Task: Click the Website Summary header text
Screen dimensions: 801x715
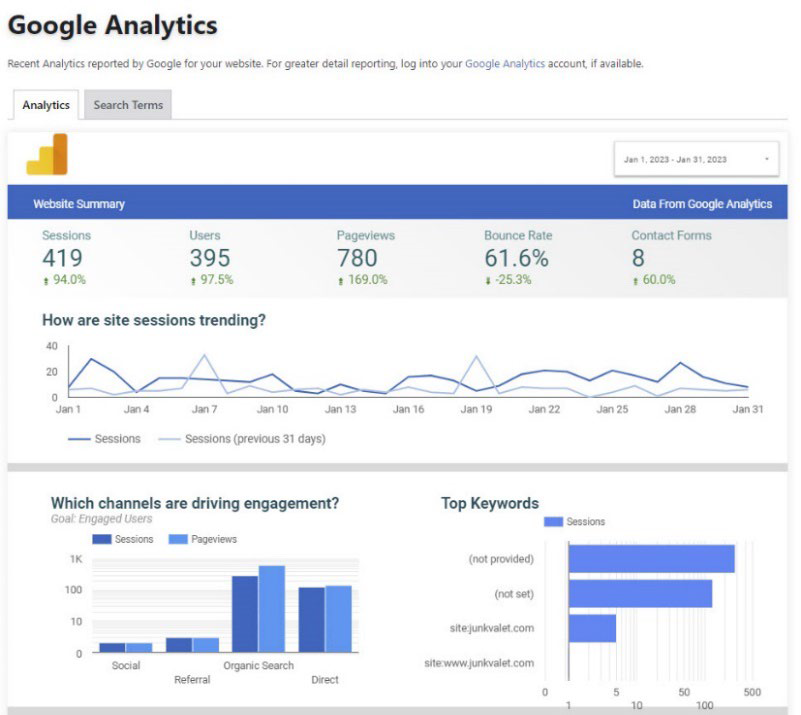Action: pos(79,204)
